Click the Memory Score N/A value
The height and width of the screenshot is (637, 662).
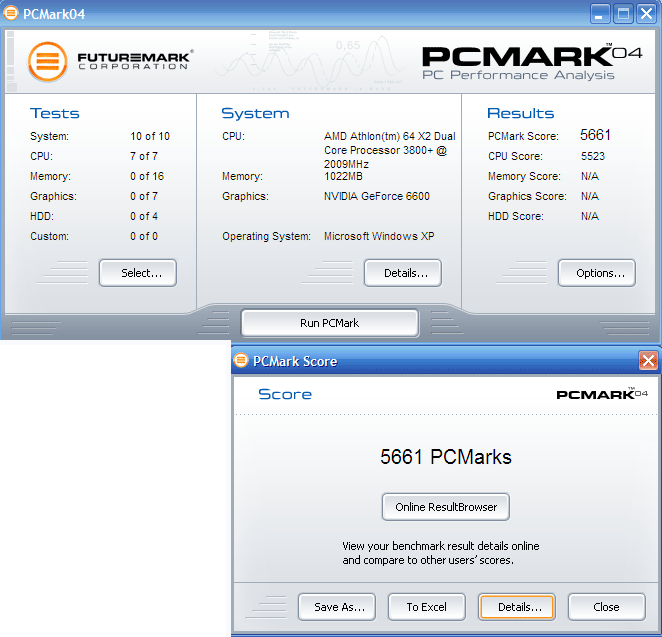click(x=590, y=176)
